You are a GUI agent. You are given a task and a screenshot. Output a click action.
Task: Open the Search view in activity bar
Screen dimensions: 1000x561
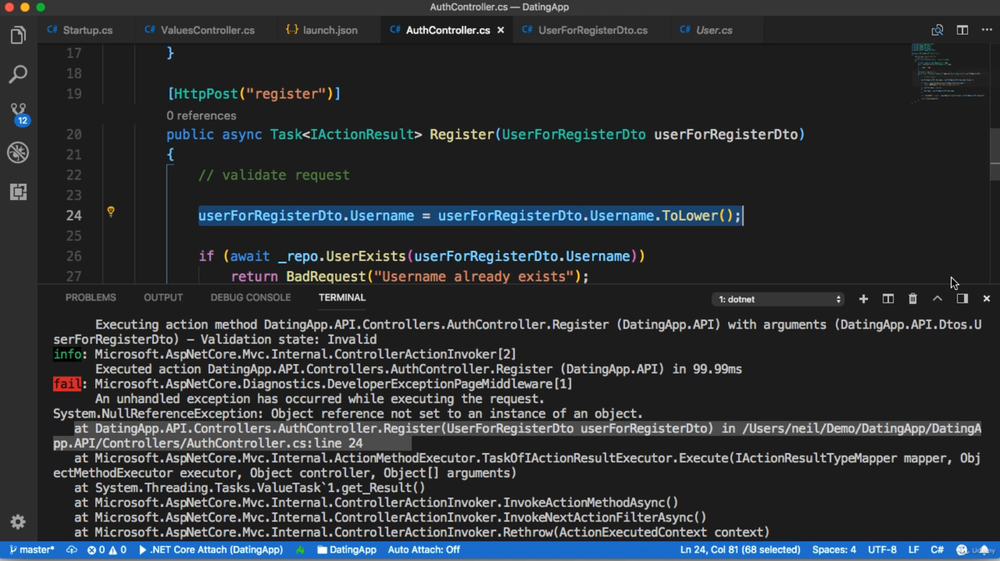tap(18, 74)
